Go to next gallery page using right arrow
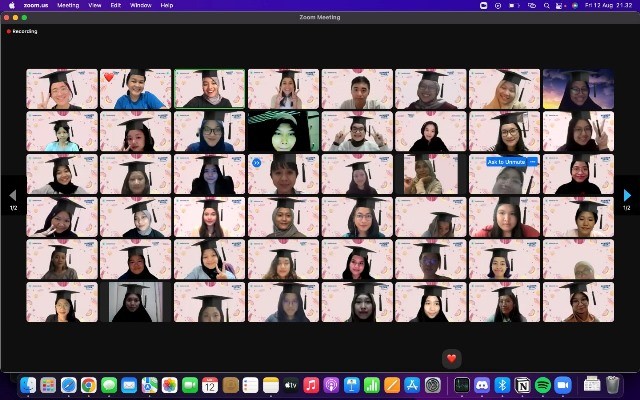 (x=627, y=195)
